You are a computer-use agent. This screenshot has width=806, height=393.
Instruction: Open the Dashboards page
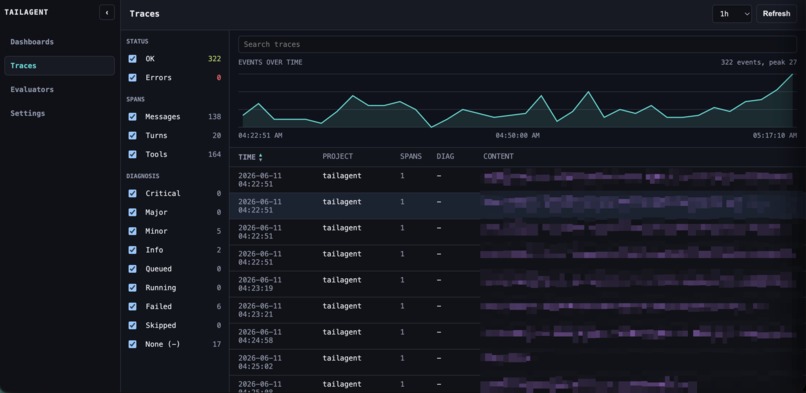32,42
